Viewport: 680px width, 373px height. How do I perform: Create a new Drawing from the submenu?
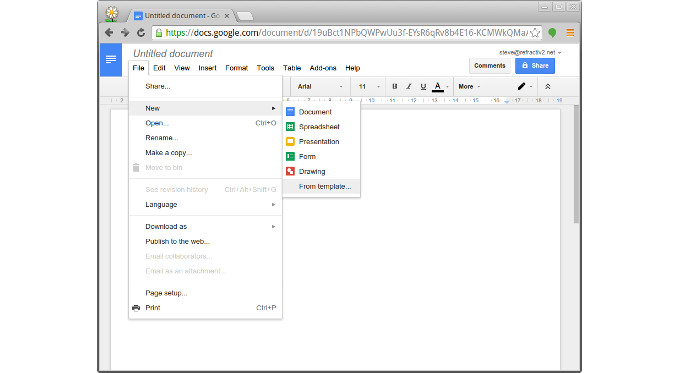click(x=321, y=171)
